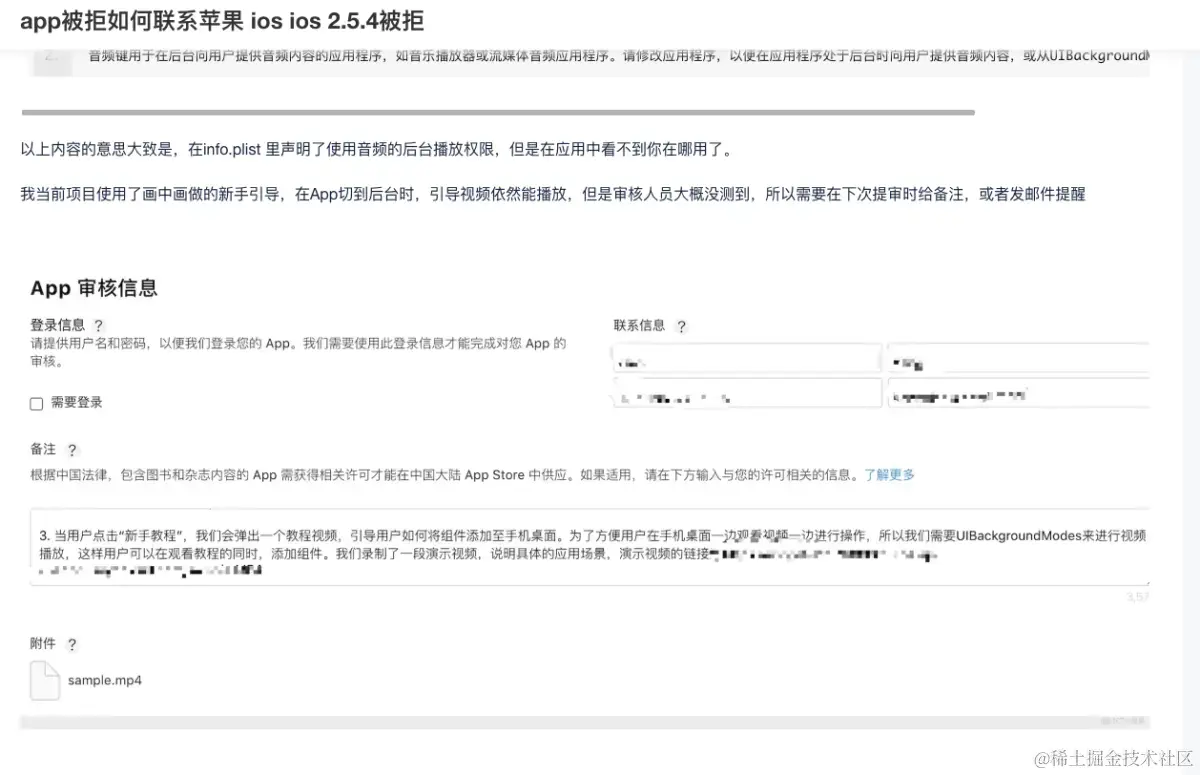Click the sample.mp4 file icon
The width and height of the screenshot is (1200, 775).
click(45, 680)
